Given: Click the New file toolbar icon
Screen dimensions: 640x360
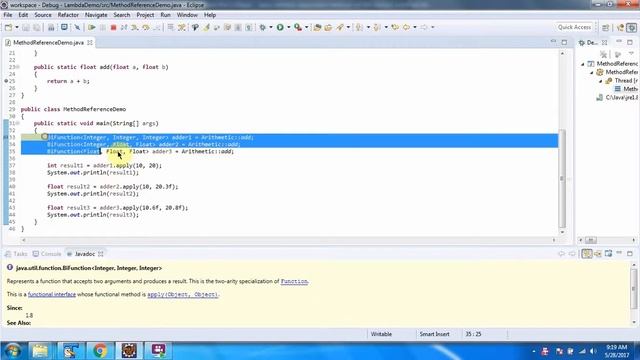Looking at the screenshot, I should [x=8, y=27].
